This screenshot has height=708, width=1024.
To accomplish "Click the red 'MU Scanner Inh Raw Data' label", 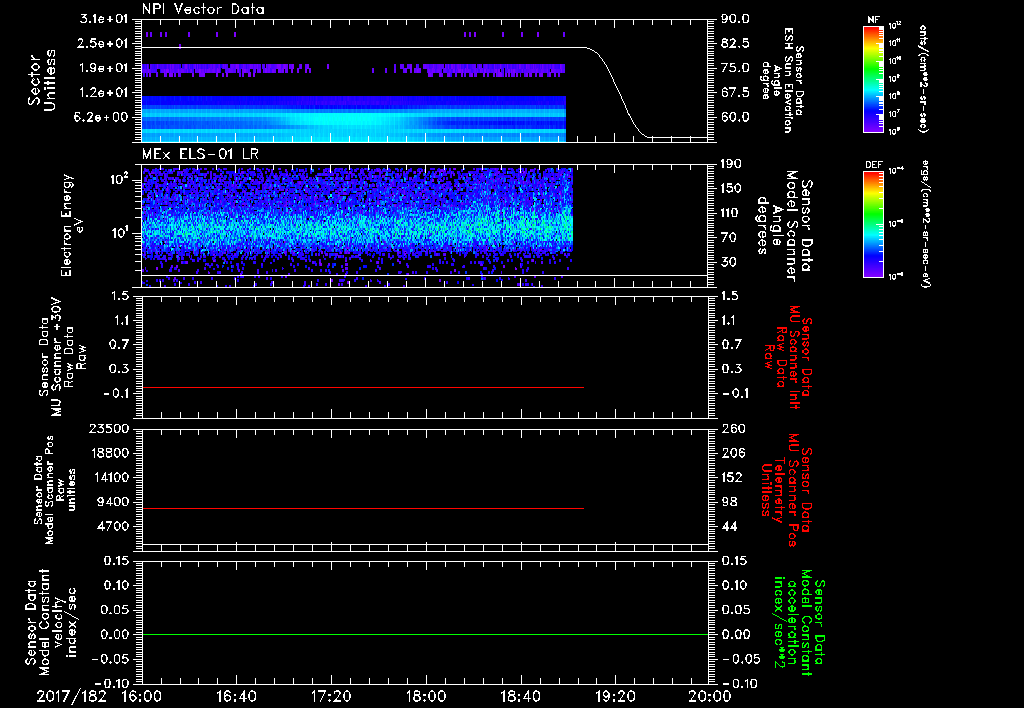I will coord(787,357).
